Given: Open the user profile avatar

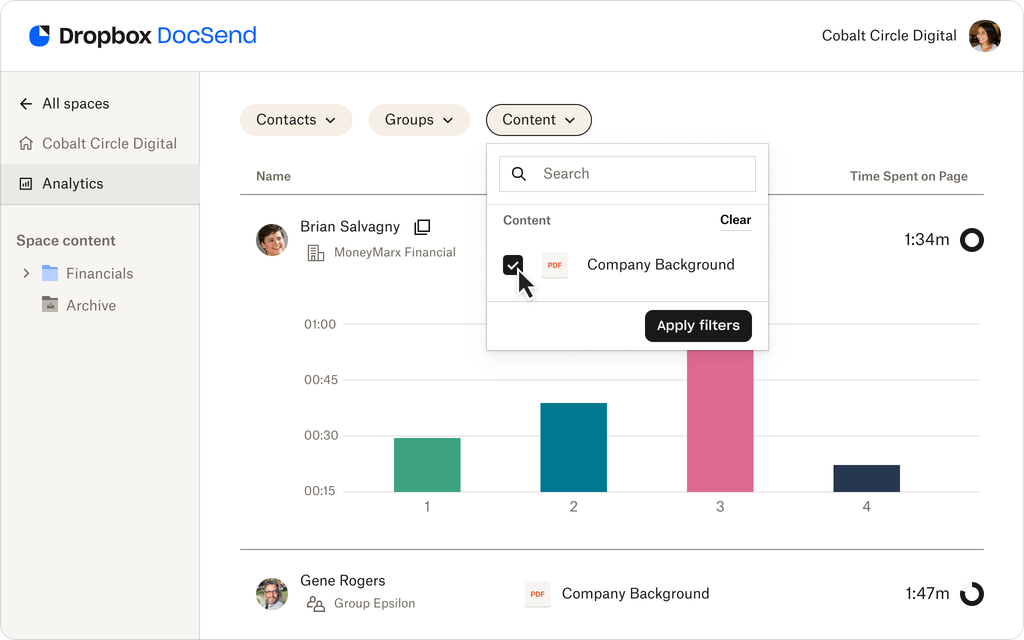Looking at the screenshot, I should 984,36.
